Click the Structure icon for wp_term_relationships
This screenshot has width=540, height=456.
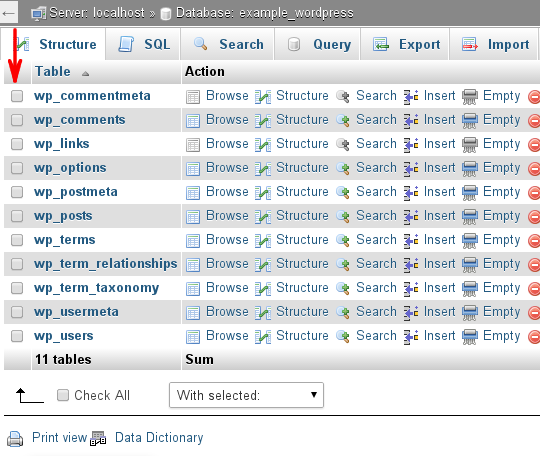tap(263, 265)
